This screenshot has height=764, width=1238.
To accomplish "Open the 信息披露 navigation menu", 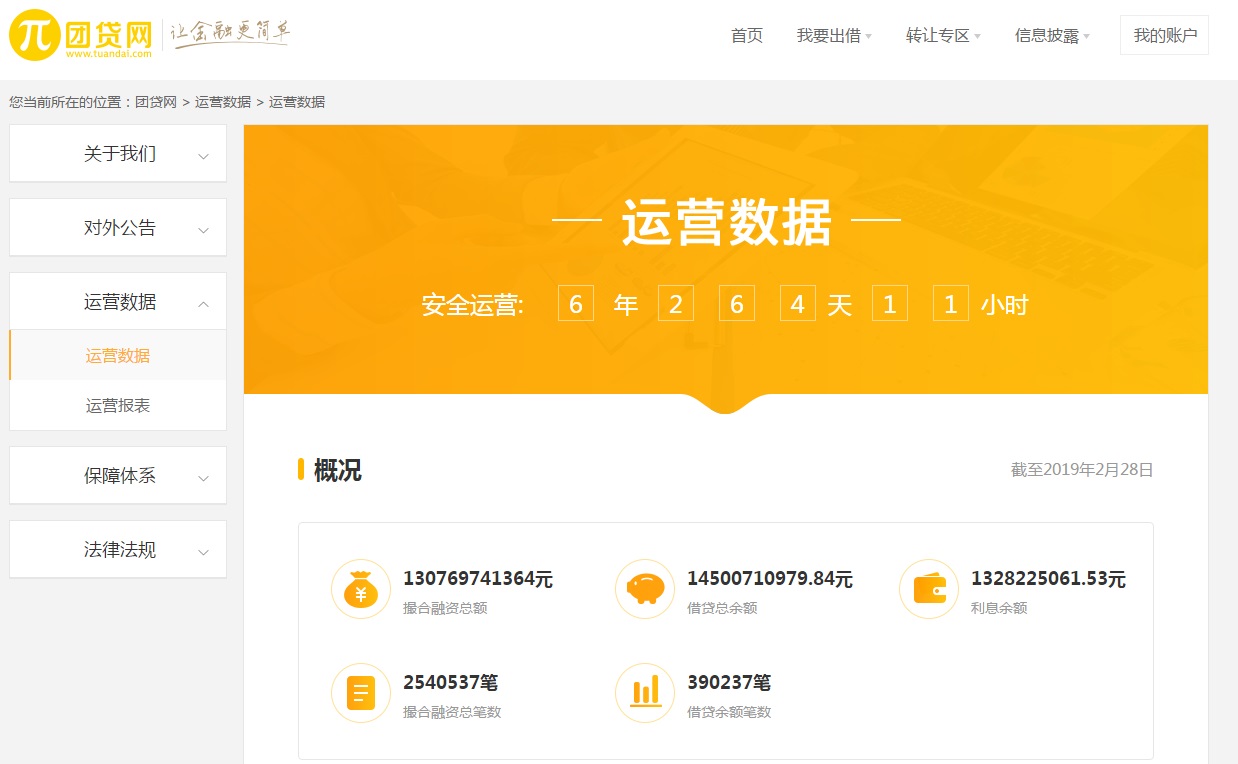I will (x=1046, y=34).
